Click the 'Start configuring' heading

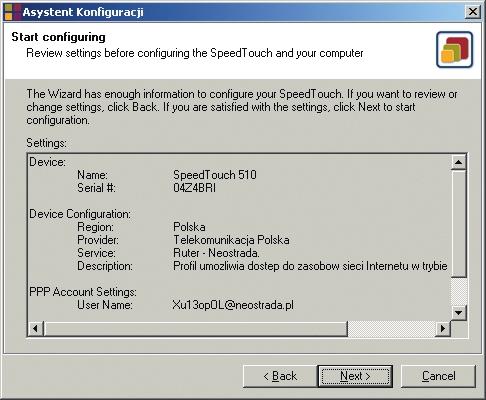click(x=58, y=37)
